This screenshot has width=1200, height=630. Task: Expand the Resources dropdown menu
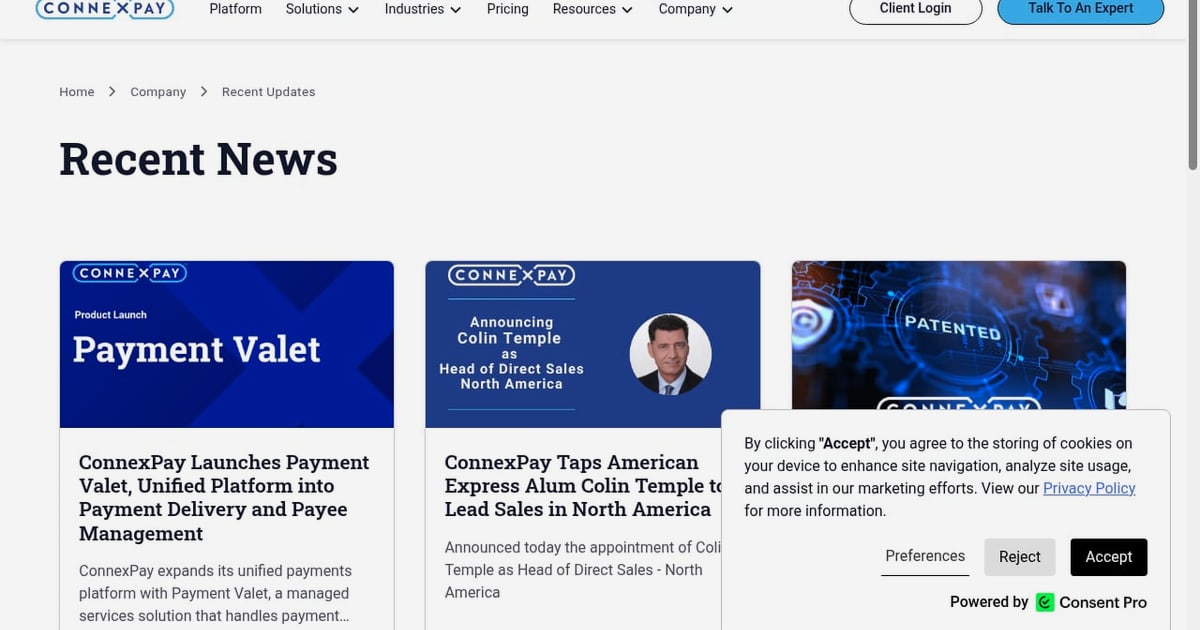593,9
